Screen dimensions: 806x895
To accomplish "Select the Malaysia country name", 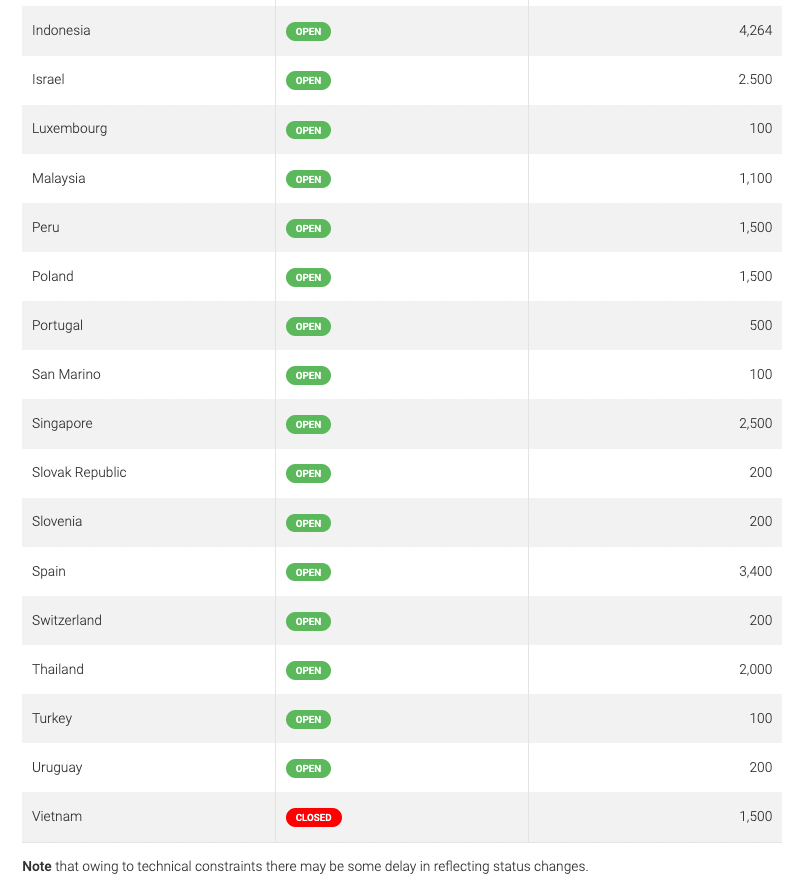I will click(59, 178).
